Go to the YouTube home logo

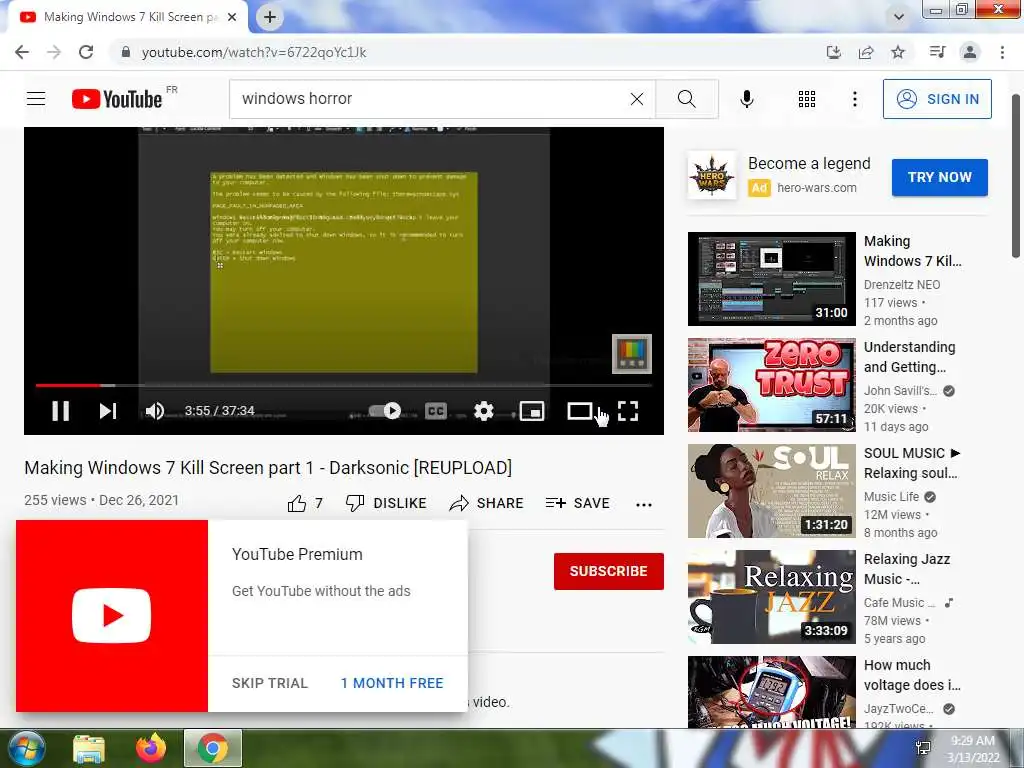pyautogui.click(x=118, y=99)
